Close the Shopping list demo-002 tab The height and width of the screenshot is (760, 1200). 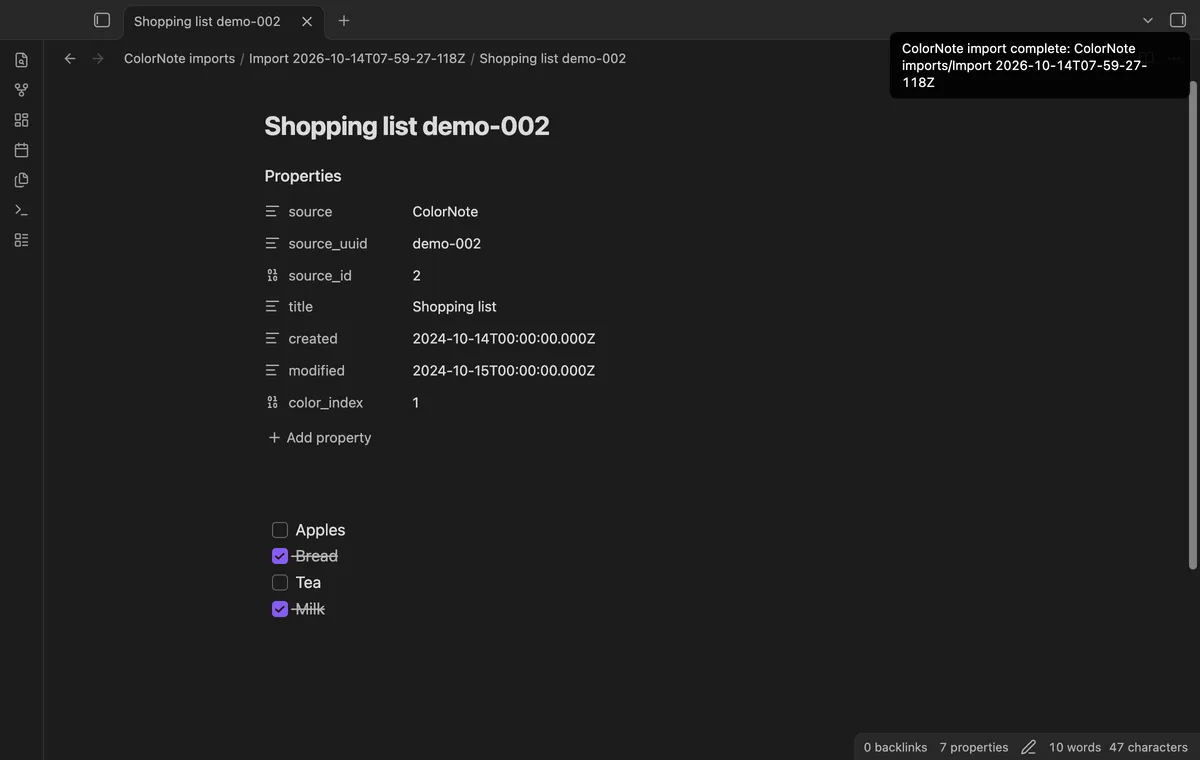pos(307,21)
